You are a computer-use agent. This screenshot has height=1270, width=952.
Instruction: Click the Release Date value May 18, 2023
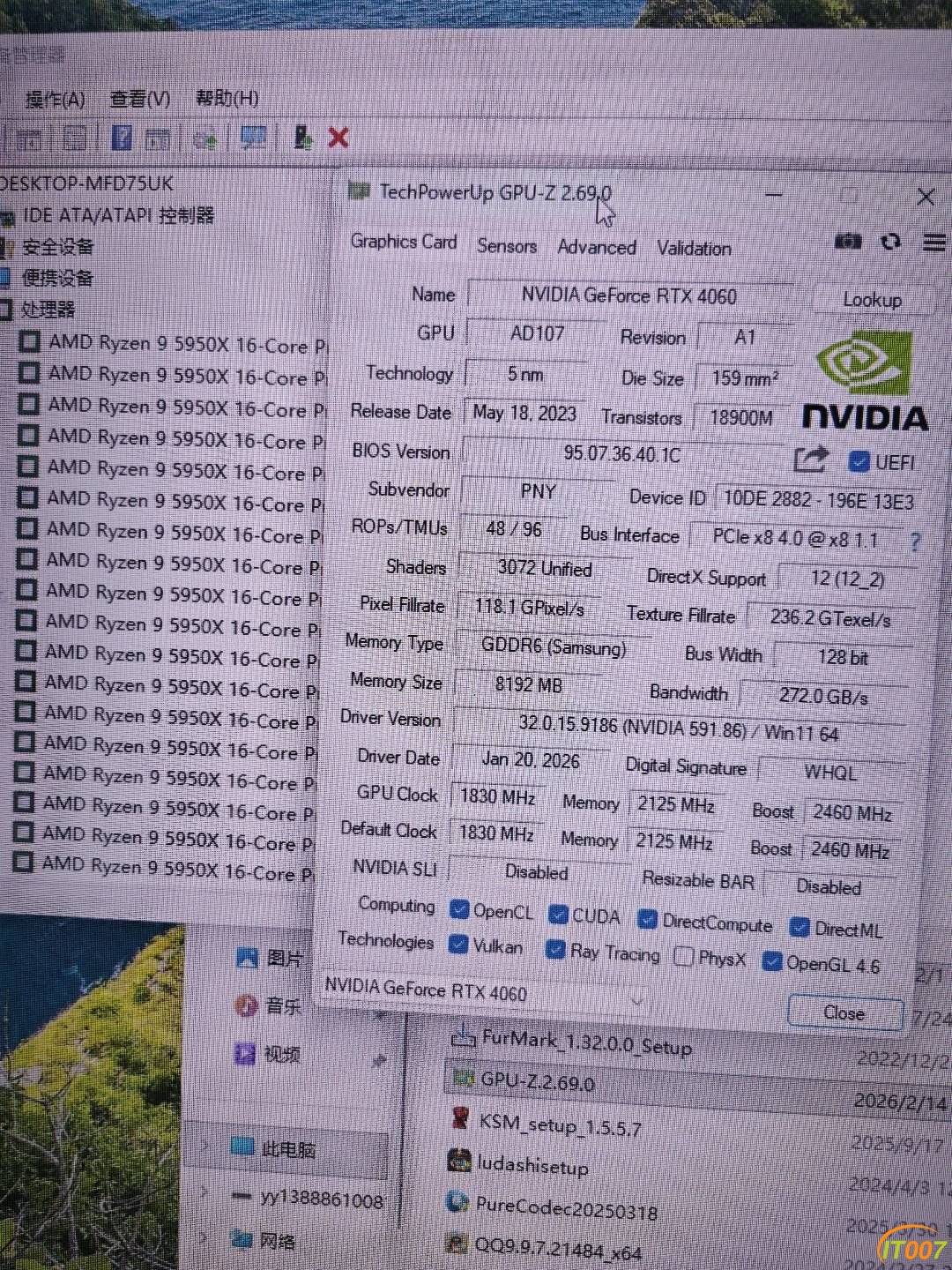(x=524, y=412)
